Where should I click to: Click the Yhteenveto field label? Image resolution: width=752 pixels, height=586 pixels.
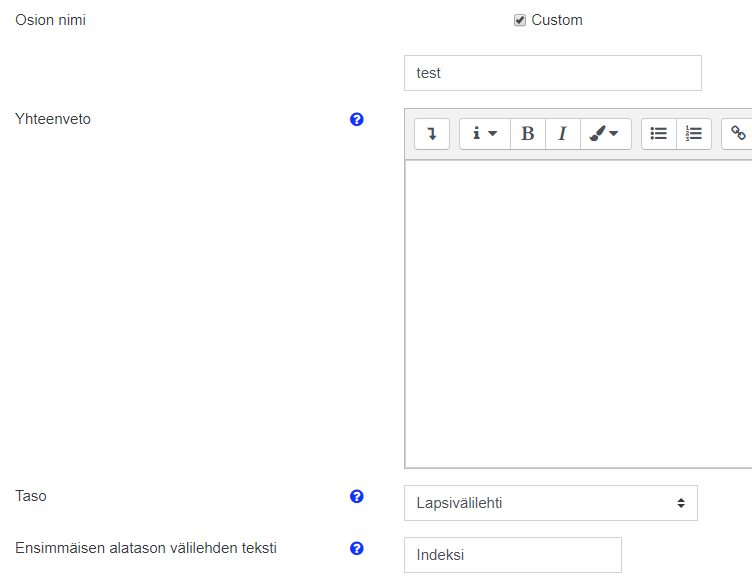tap(53, 120)
